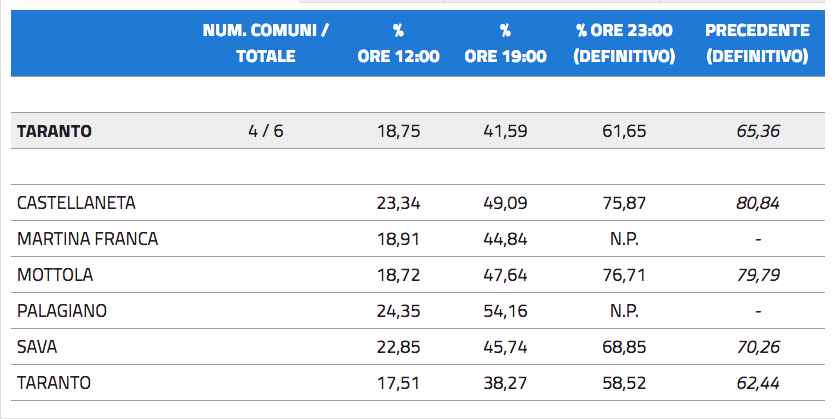Click Taranto province's 61,65 final value
835x419 pixels.
tap(624, 131)
